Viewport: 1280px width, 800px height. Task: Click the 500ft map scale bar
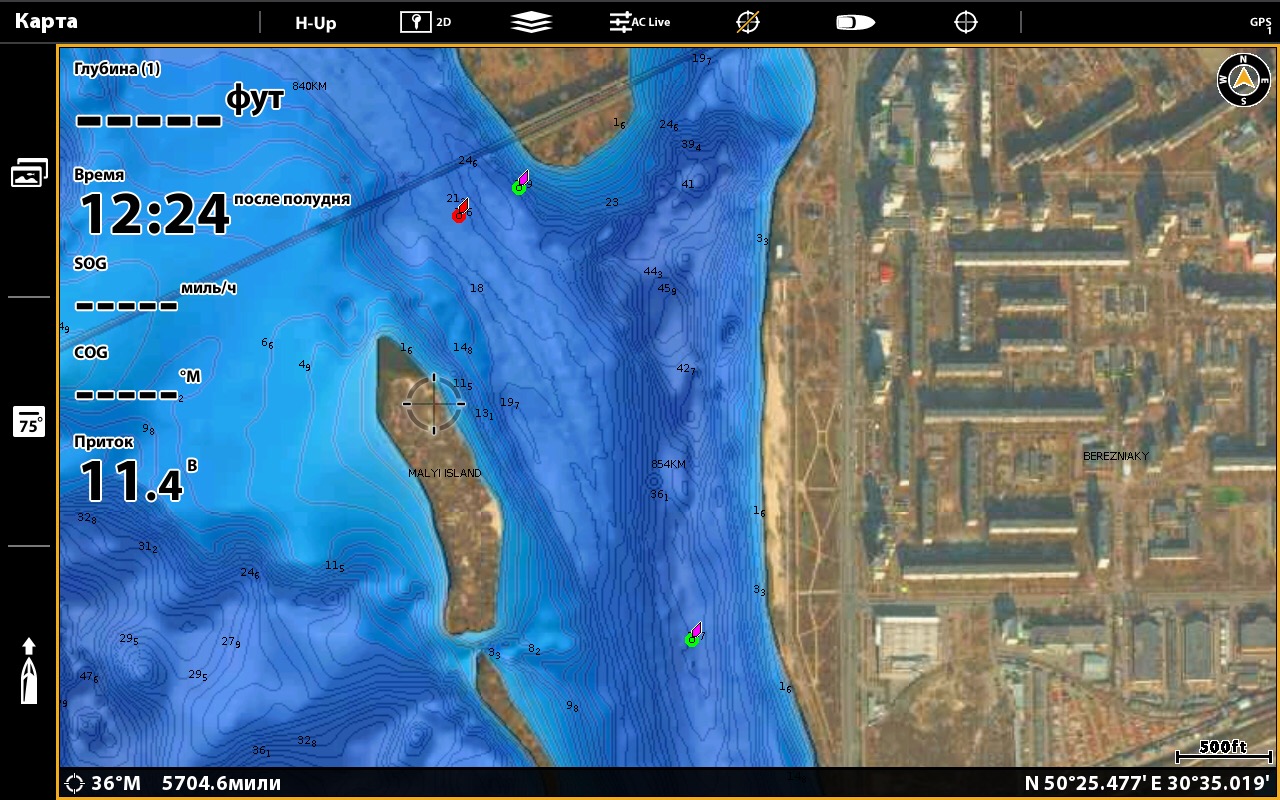[1222, 751]
